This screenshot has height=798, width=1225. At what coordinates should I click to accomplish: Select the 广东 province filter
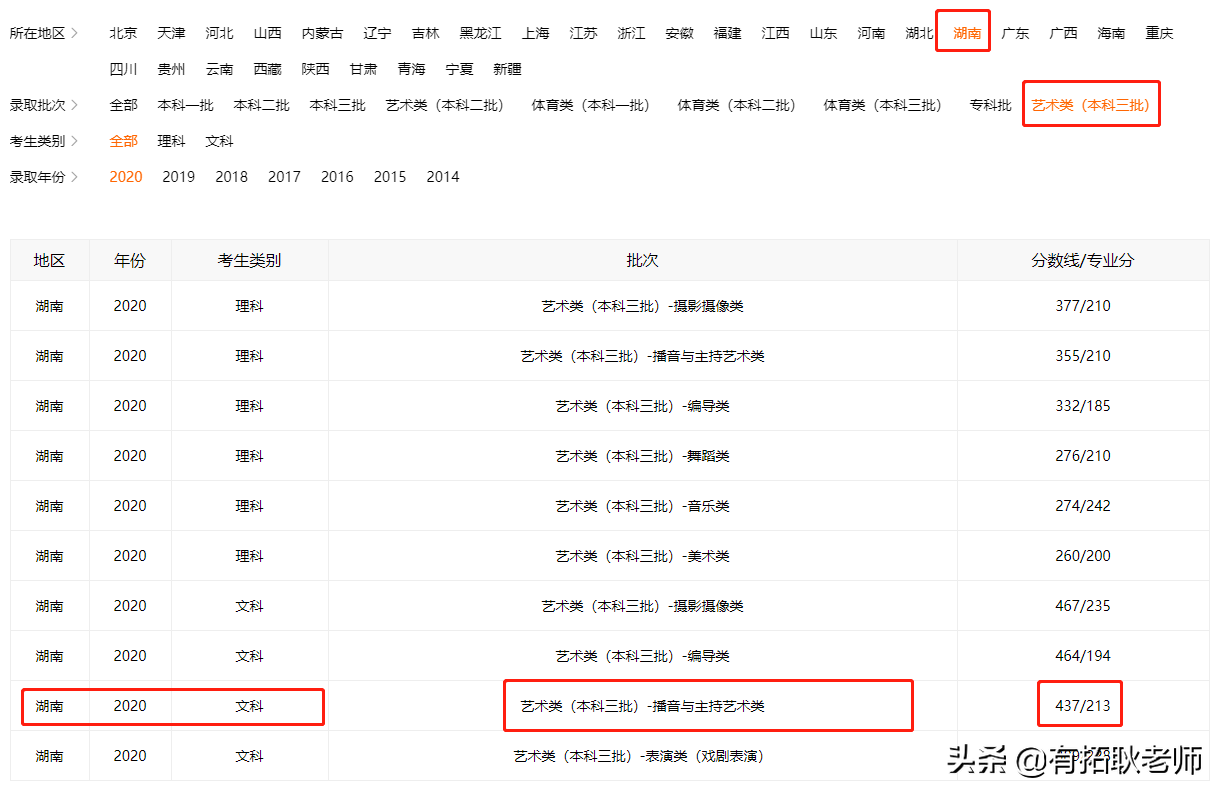(1015, 31)
